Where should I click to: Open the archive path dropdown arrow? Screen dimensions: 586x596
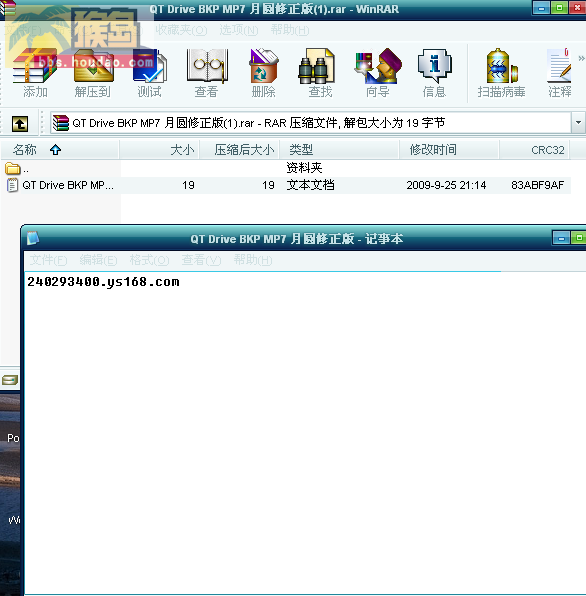tap(578, 122)
